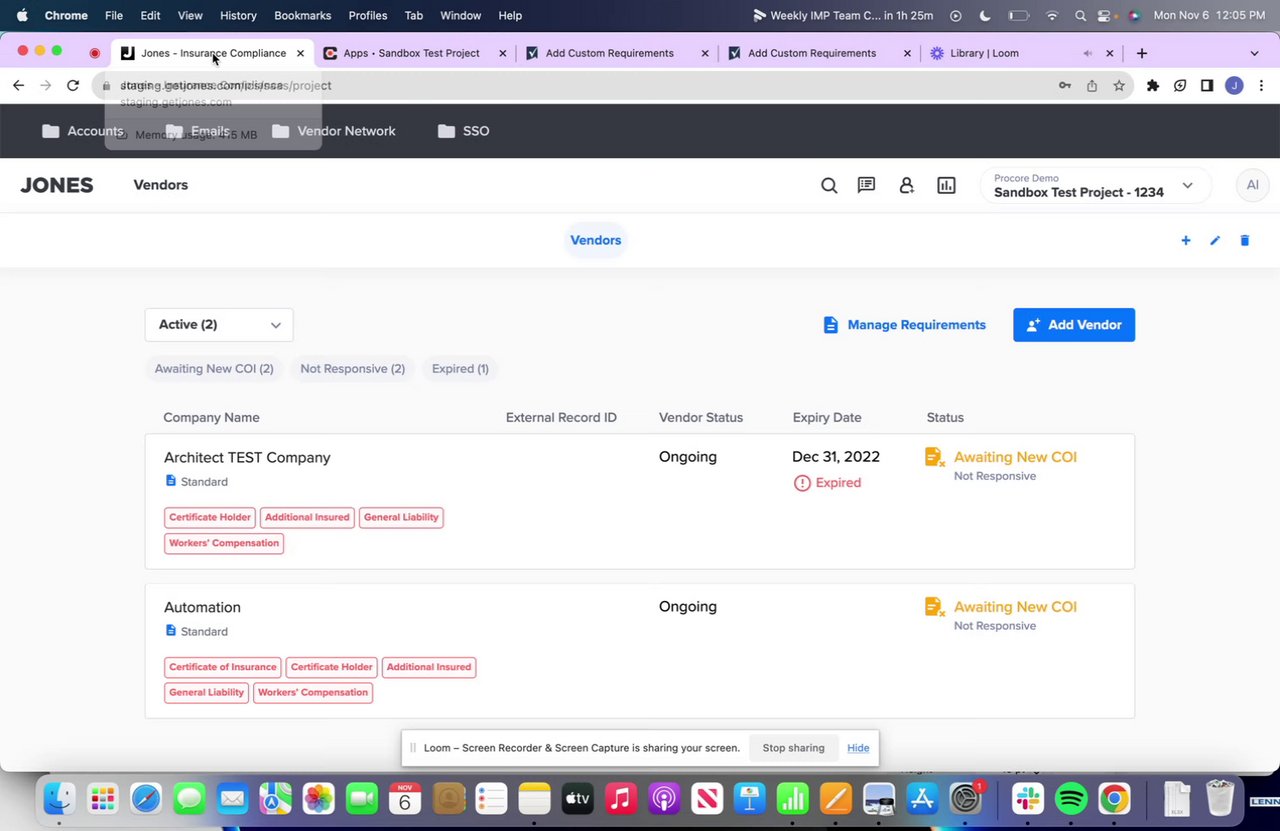This screenshot has height=831, width=1280.
Task: Click the JONES logo
Action: tap(57, 185)
